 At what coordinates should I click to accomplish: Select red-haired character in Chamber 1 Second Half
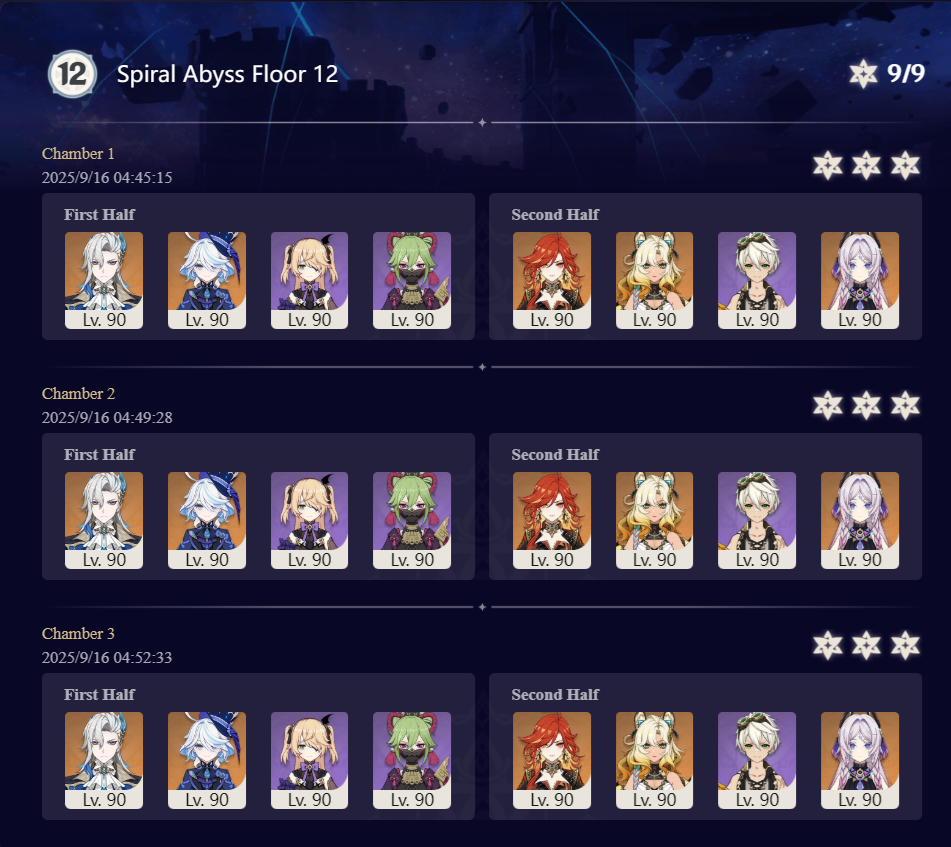(552, 280)
